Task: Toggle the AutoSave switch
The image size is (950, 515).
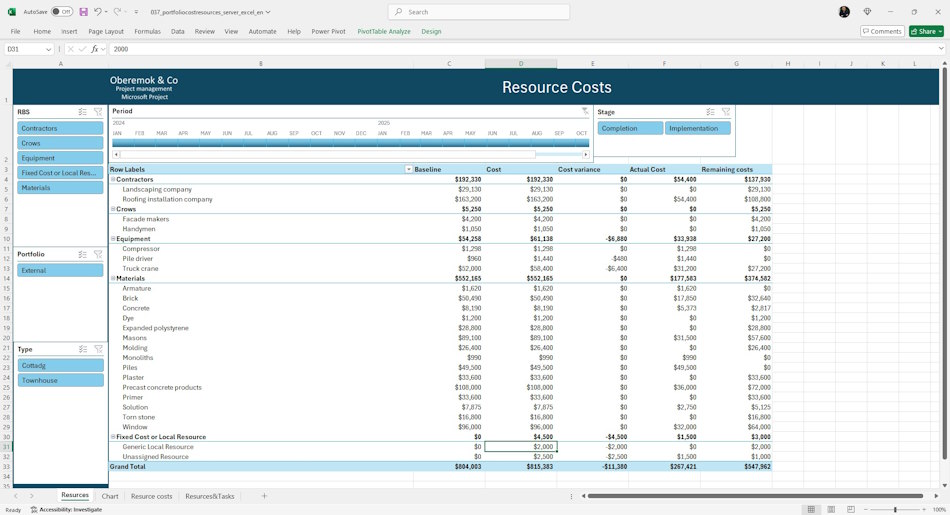Action: (x=62, y=12)
